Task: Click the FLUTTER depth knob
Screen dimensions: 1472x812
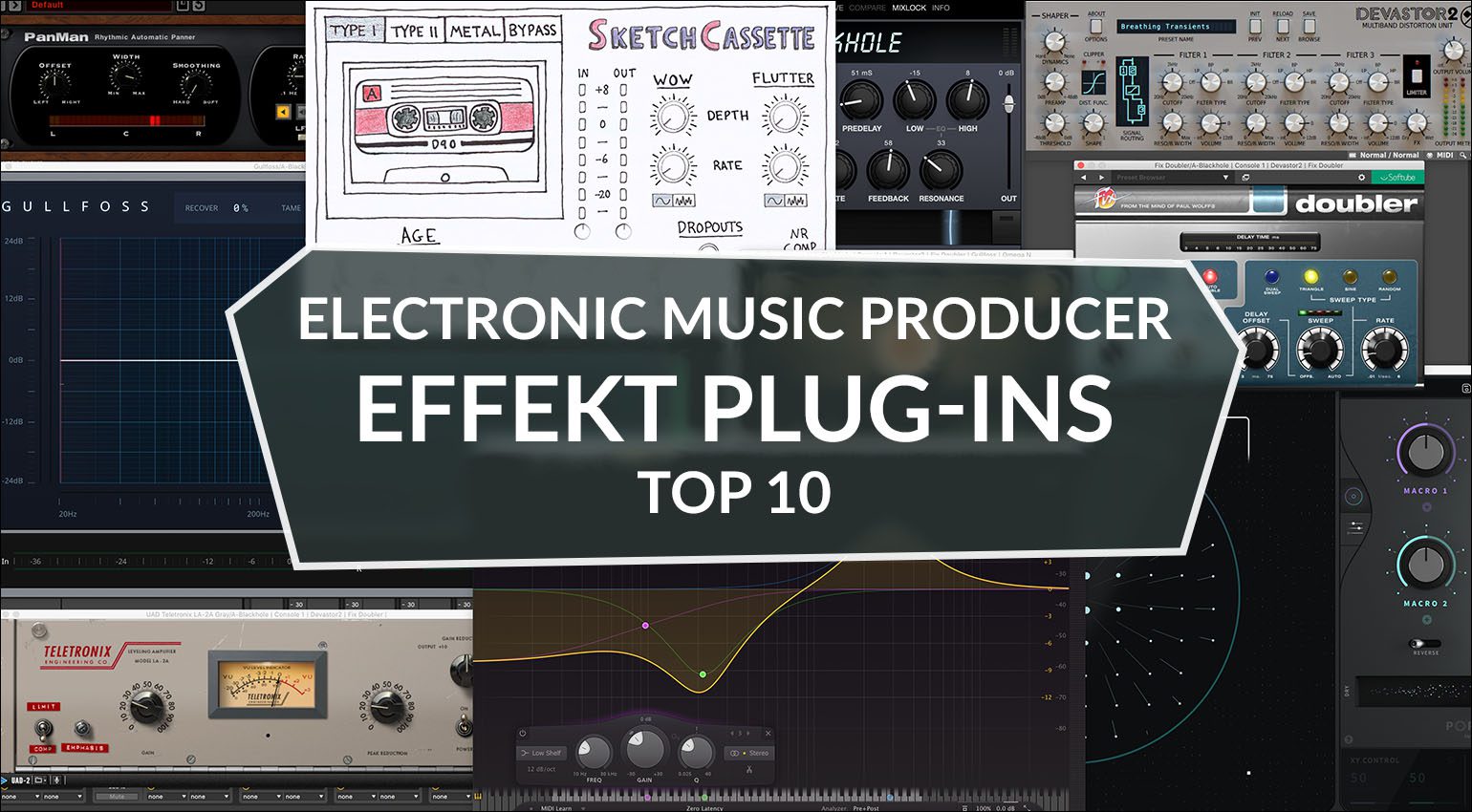Action: 785,118
